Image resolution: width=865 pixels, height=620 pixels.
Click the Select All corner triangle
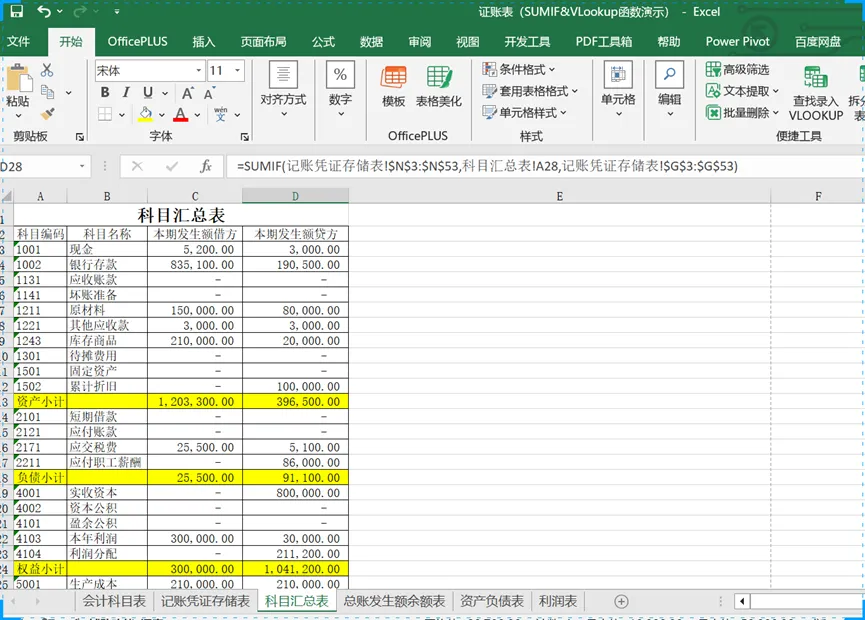pyautogui.click(x=7, y=196)
